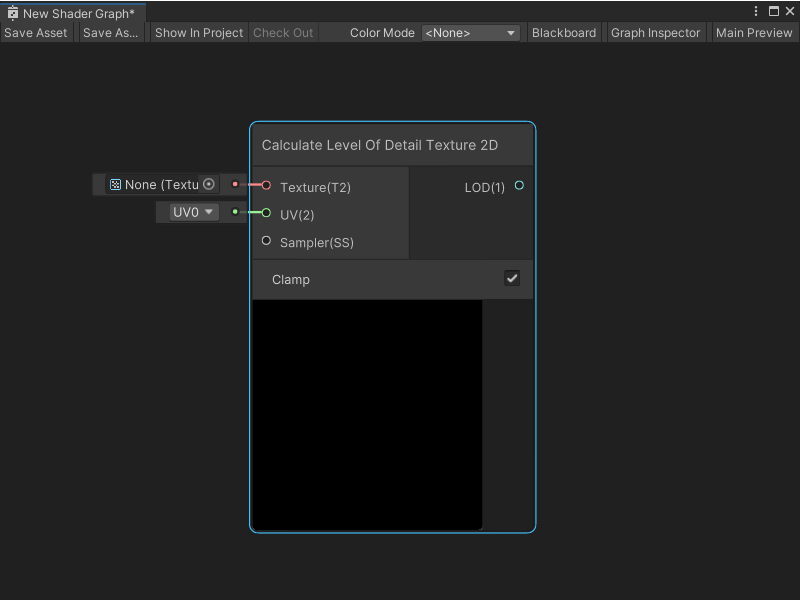
Task: Click the texture asset icon beside None
Action: [115, 184]
